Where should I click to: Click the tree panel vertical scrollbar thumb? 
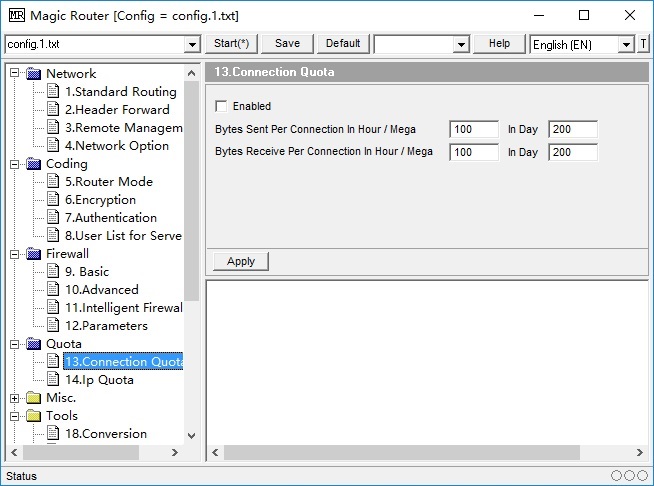point(191,191)
